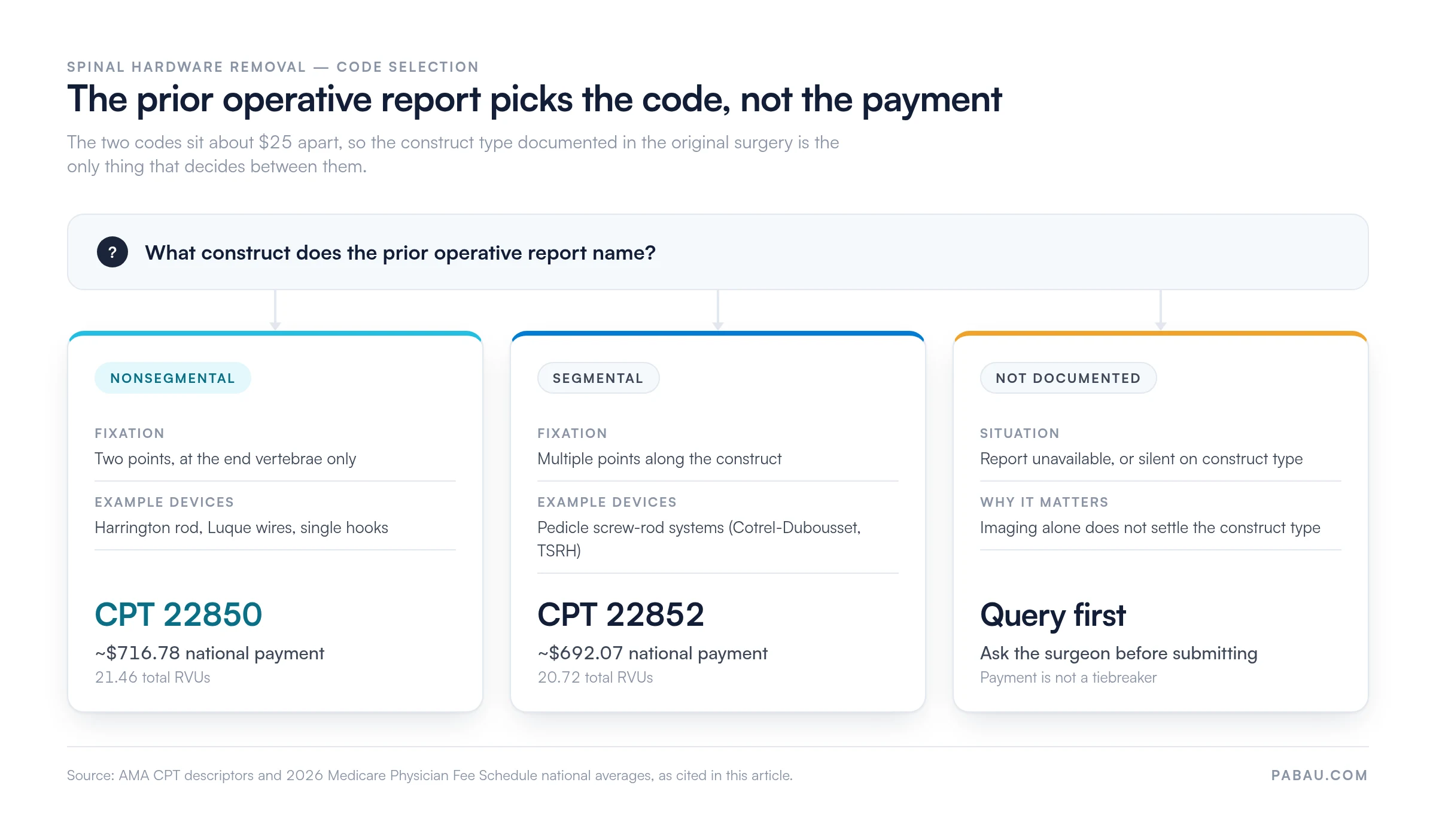1436x840 pixels.
Task: Select the SEGMENTAL badge
Action: 598,378
